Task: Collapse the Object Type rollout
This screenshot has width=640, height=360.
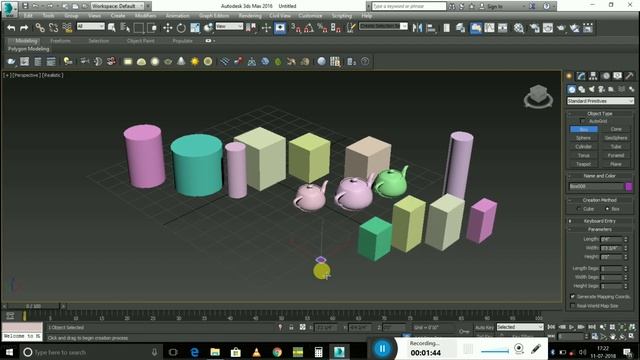Action: click(x=599, y=113)
